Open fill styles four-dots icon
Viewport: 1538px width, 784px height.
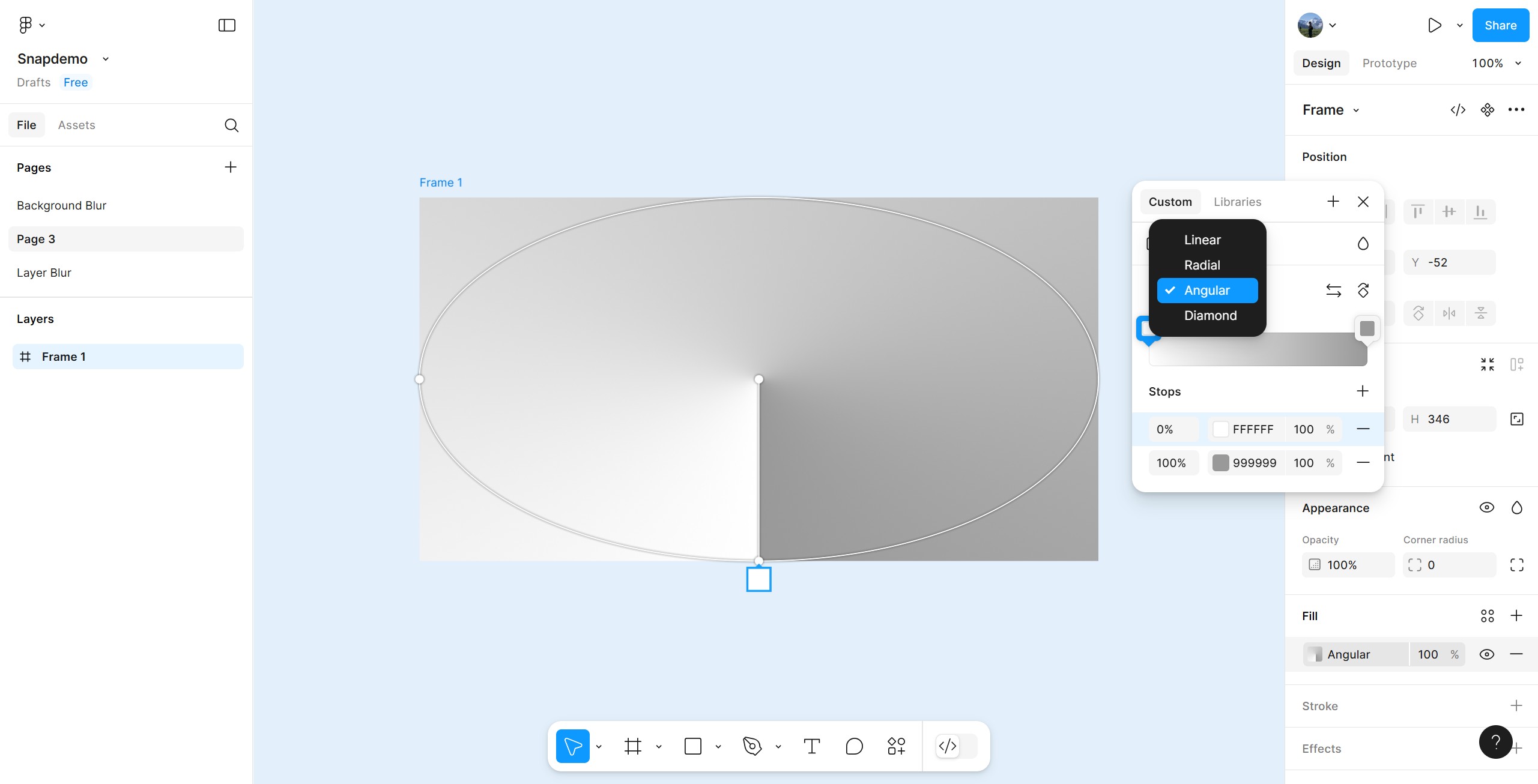(x=1487, y=616)
